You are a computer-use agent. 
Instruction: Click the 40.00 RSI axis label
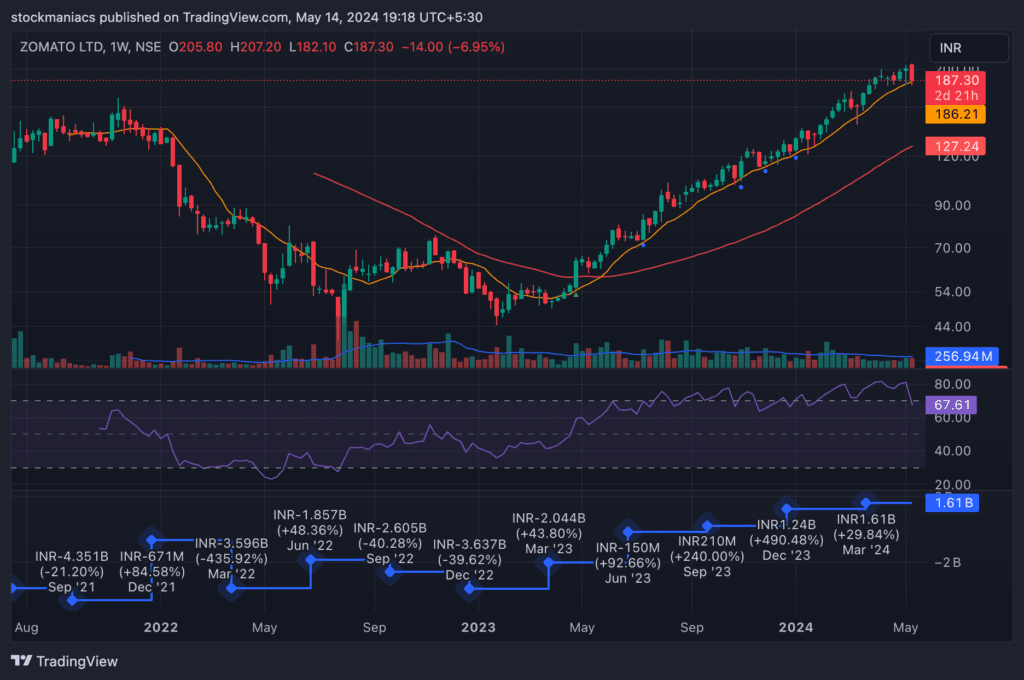[x=952, y=451]
